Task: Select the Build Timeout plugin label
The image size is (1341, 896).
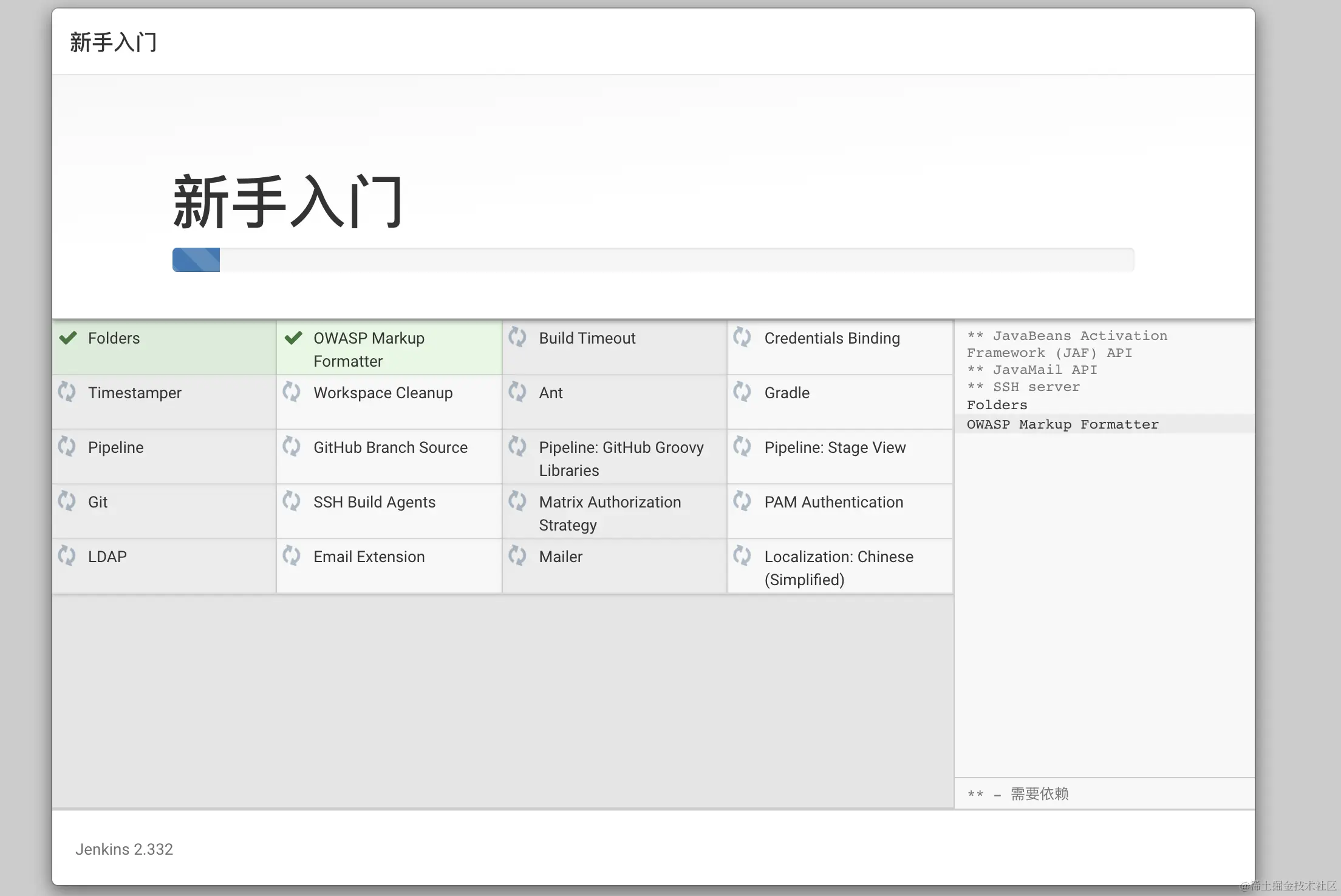Action: [x=587, y=338]
